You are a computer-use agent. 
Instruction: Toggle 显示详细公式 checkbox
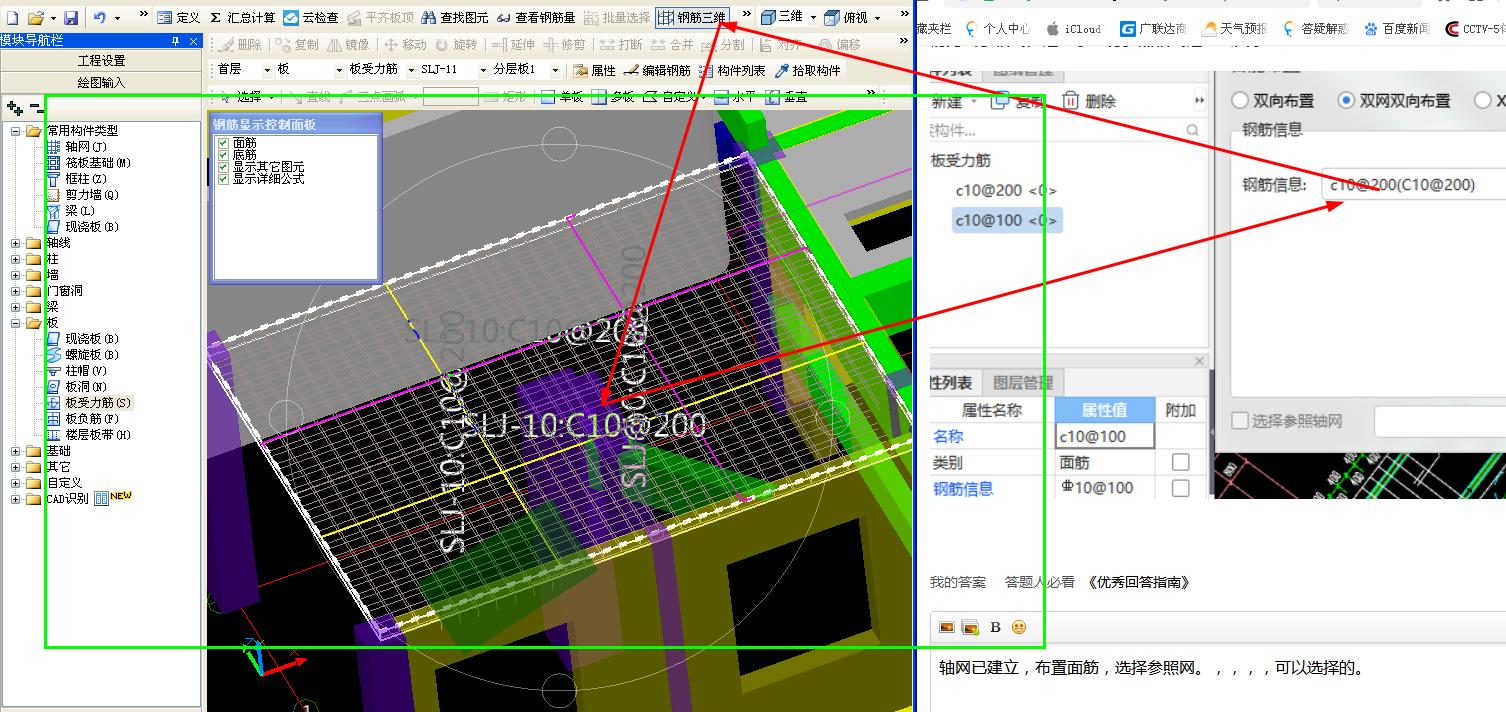coord(224,179)
